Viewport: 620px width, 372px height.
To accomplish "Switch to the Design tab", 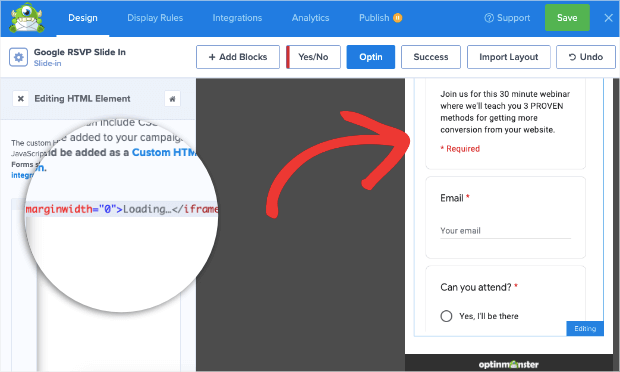I will tap(83, 18).
